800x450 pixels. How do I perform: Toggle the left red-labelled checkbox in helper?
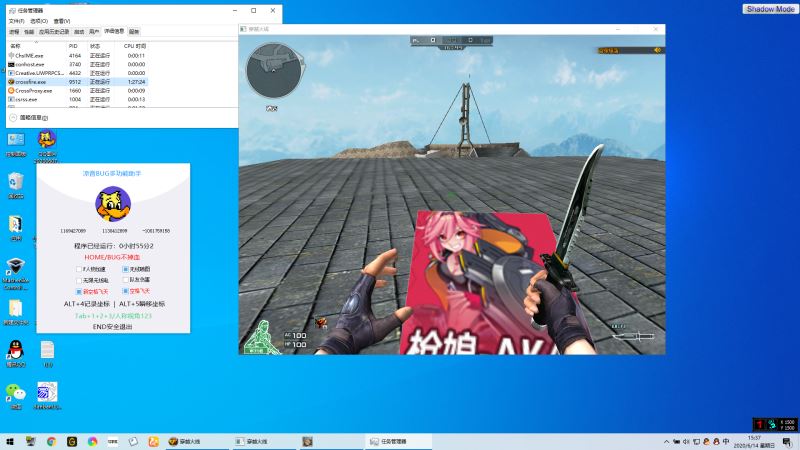point(79,291)
